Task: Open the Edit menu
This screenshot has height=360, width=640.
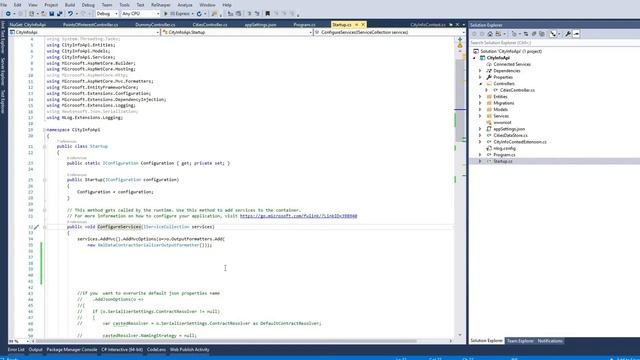Action: [18, 5]
